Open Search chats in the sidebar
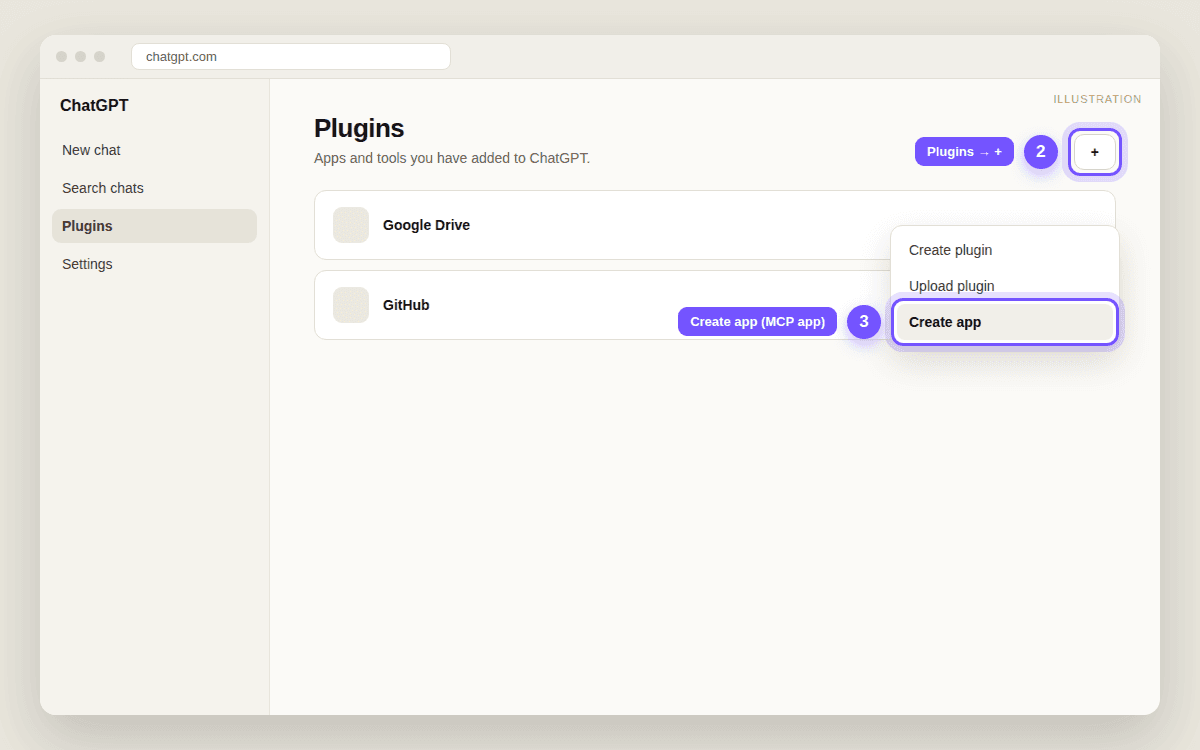The image size is (1200, 750). 154,188
